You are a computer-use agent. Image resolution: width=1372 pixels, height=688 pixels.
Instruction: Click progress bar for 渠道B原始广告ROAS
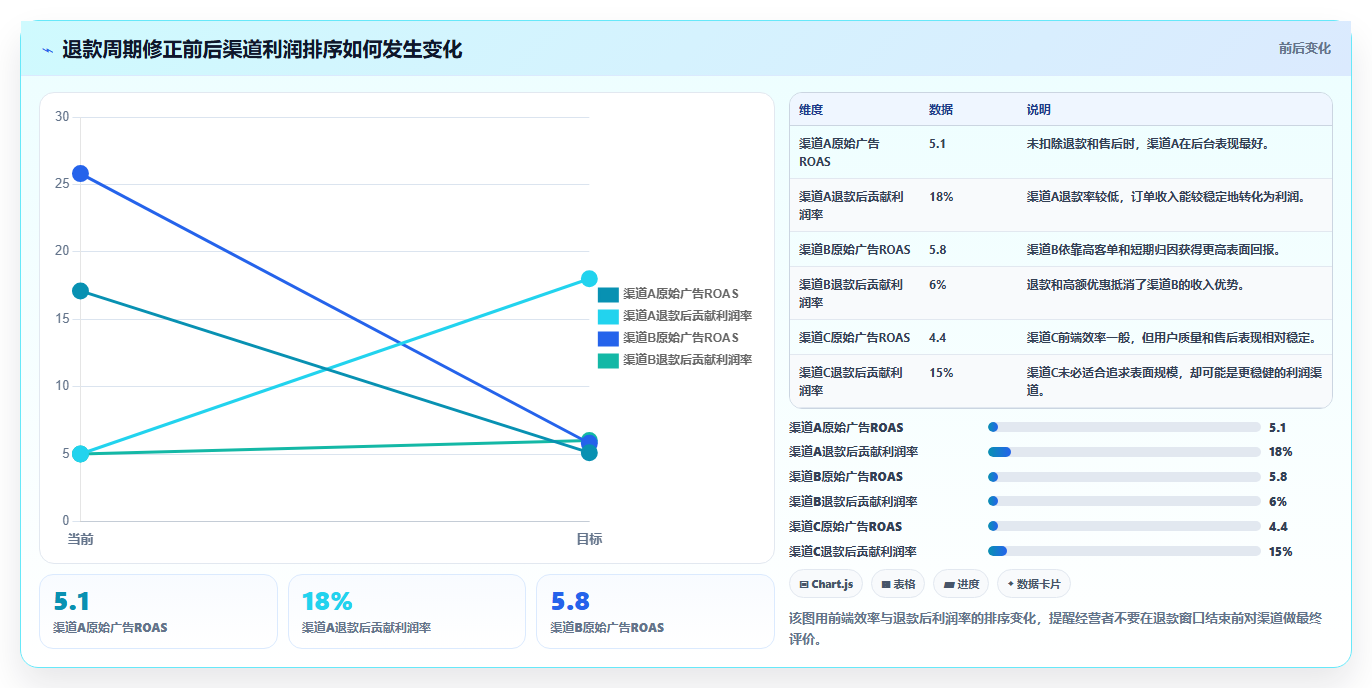click(x=1124, y=477)
